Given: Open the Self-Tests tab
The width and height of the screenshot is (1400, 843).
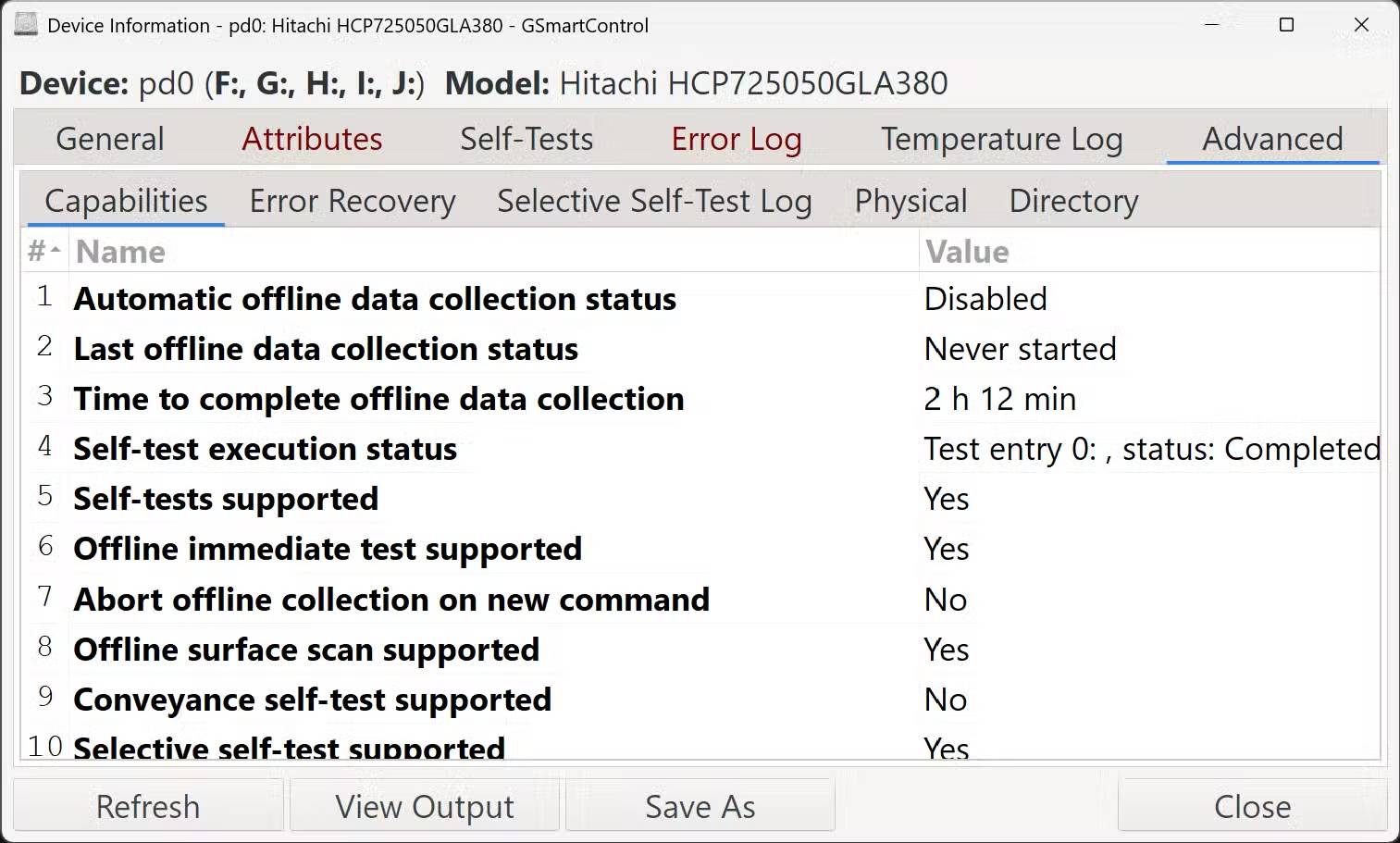Looking at the screenshot, I should (x=527, y=139).
